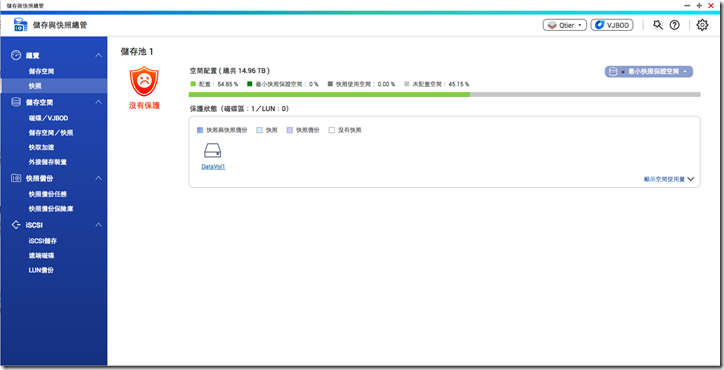Click the 快照備份 vault sidebar icon
This screenshot has width=724, height=370.
click(x=16, y=178)
